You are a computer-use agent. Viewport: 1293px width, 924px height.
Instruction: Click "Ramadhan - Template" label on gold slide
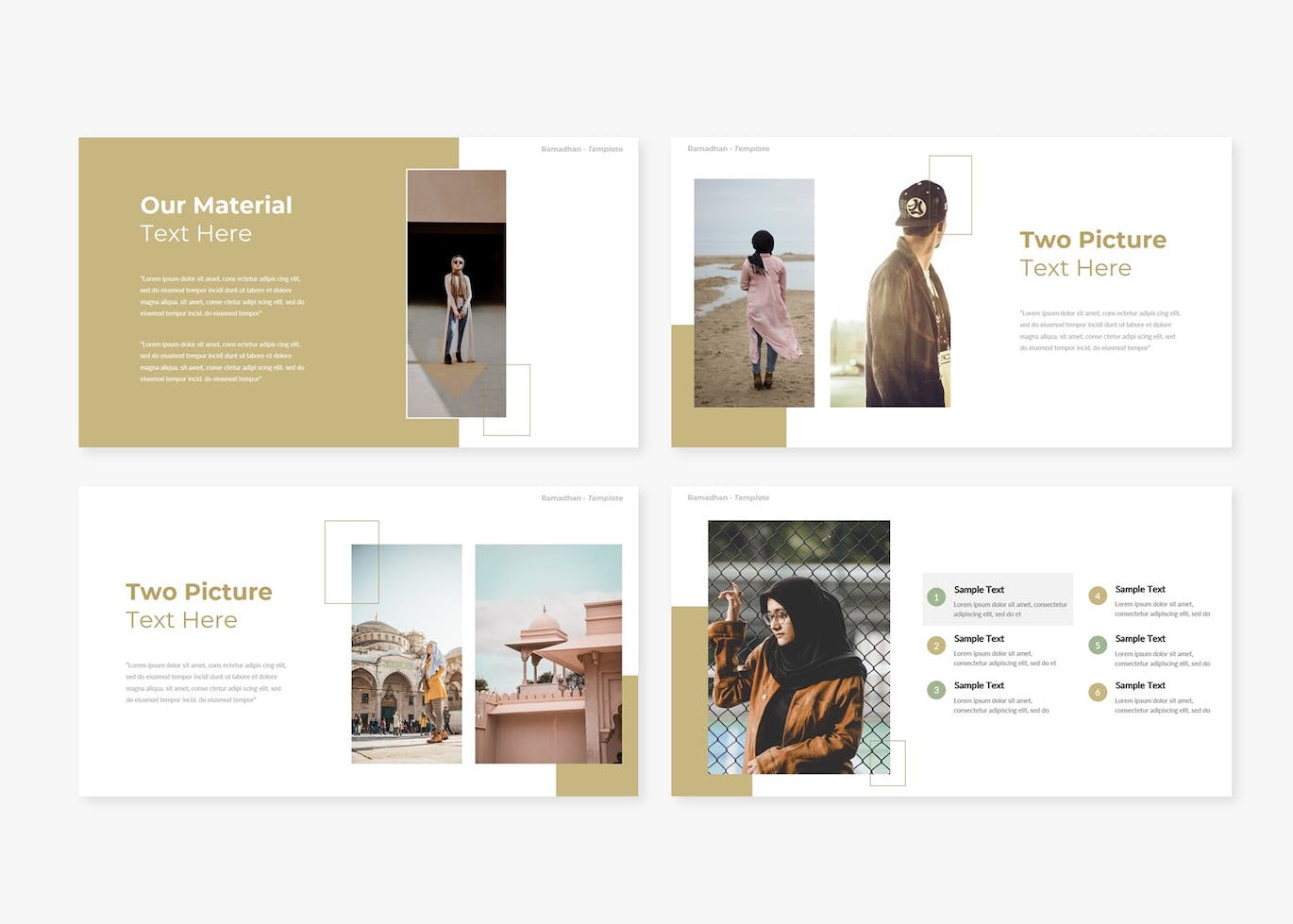[x=581, y=149]
